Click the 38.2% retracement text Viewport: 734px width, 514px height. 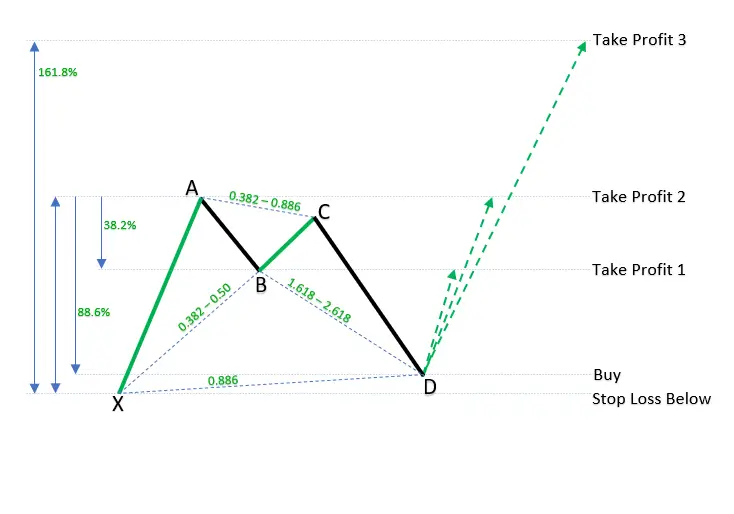click(120, 225)
